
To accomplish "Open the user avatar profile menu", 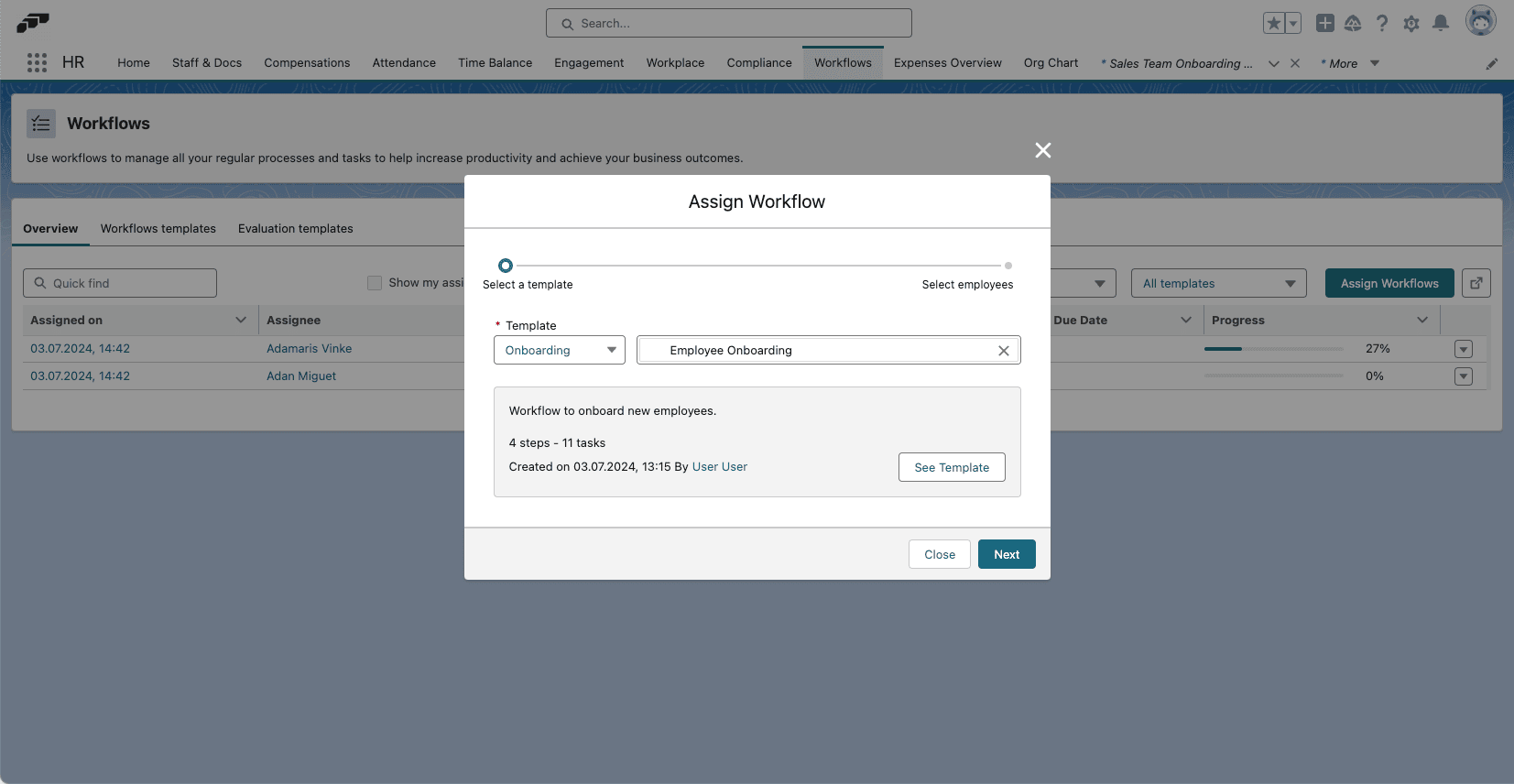I will pos(1481,20).
